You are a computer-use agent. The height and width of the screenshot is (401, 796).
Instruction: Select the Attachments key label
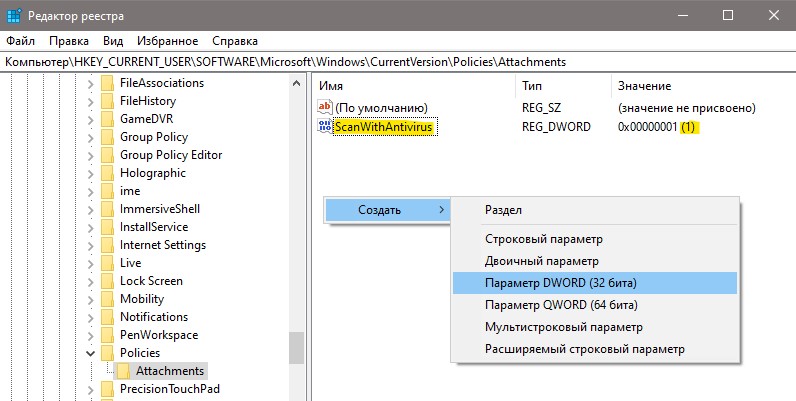pos(170,371)
